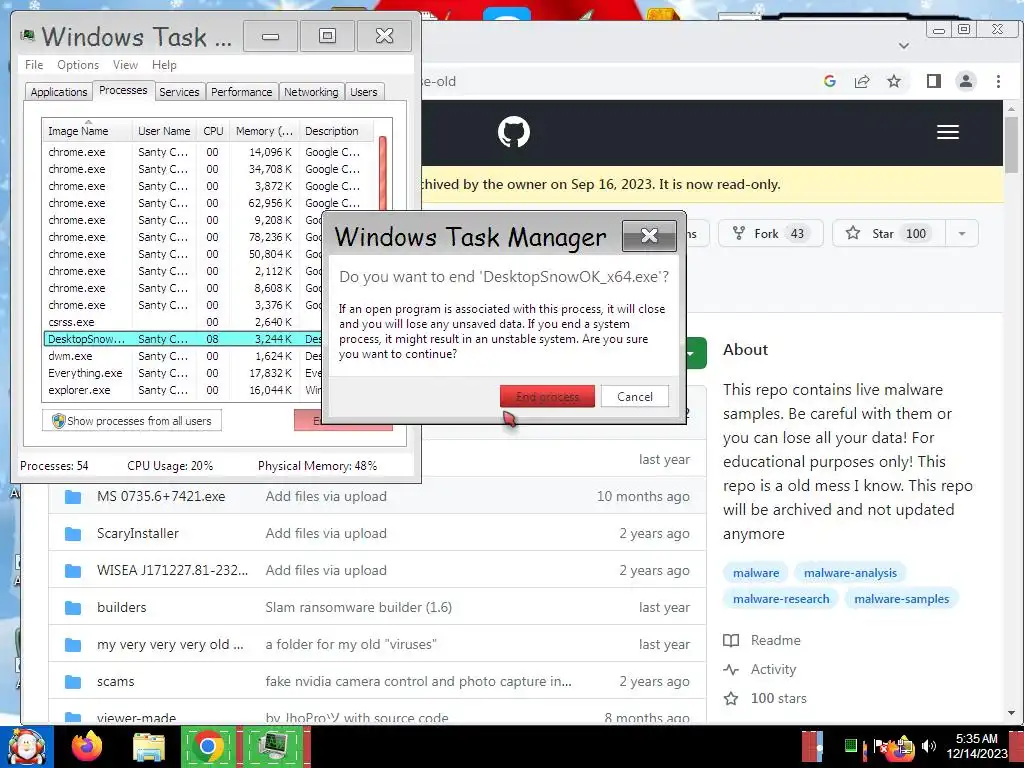Select the Processes tab

click(x=123, y=90)
